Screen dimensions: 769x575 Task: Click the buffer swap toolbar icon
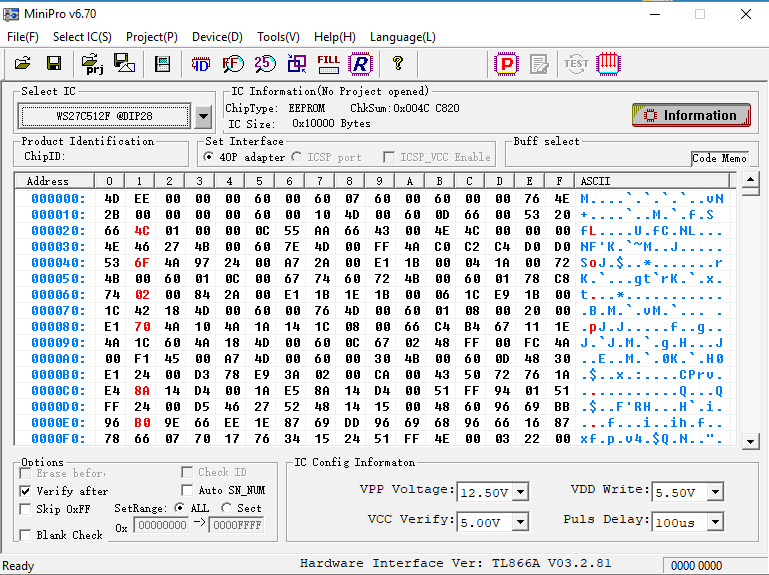(297, 64)
